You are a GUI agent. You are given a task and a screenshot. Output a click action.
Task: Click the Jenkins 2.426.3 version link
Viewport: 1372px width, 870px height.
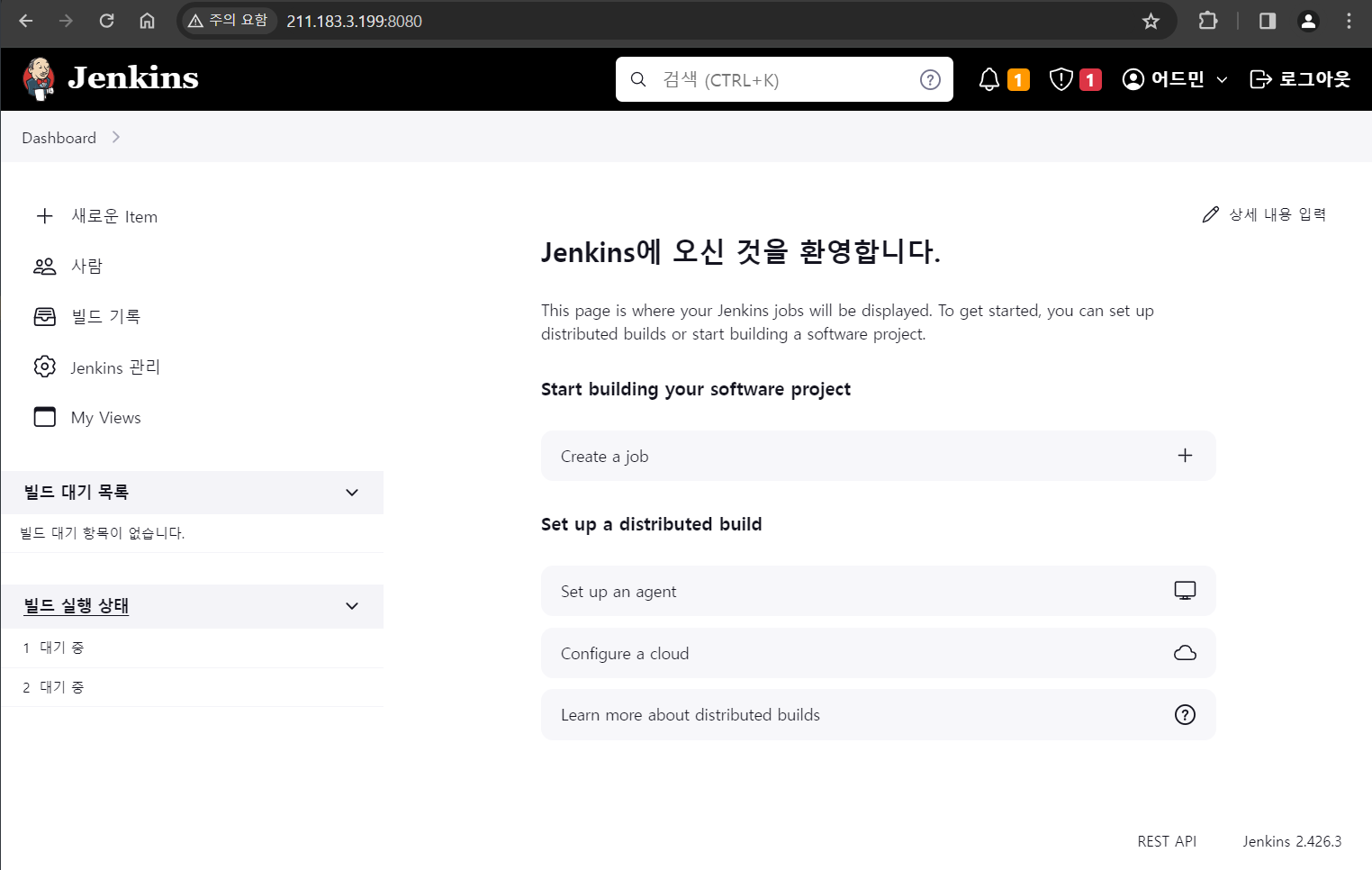[1292, 841]
